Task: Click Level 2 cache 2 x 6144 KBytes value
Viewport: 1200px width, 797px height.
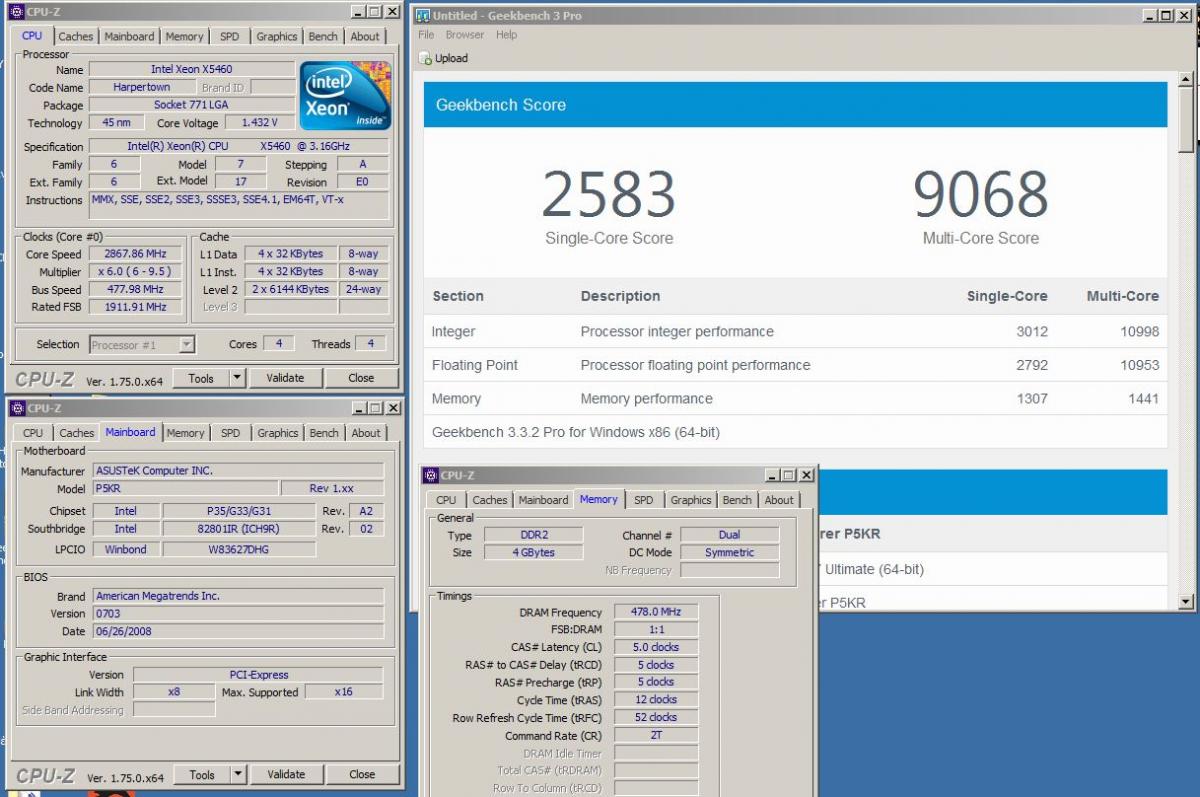Action: [290, 289]
